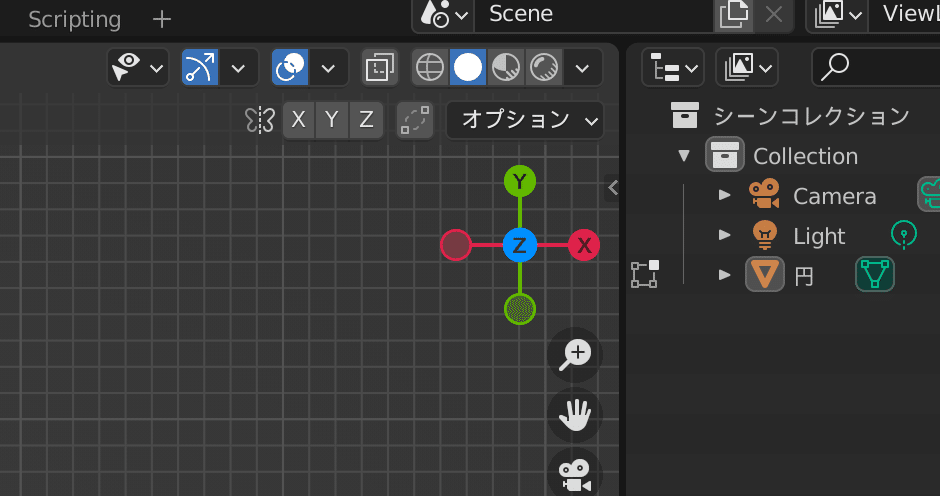Screen dimensions: 940x496
Task: Expand the 円 mesh object arrow
Action: tap(724, 275)
